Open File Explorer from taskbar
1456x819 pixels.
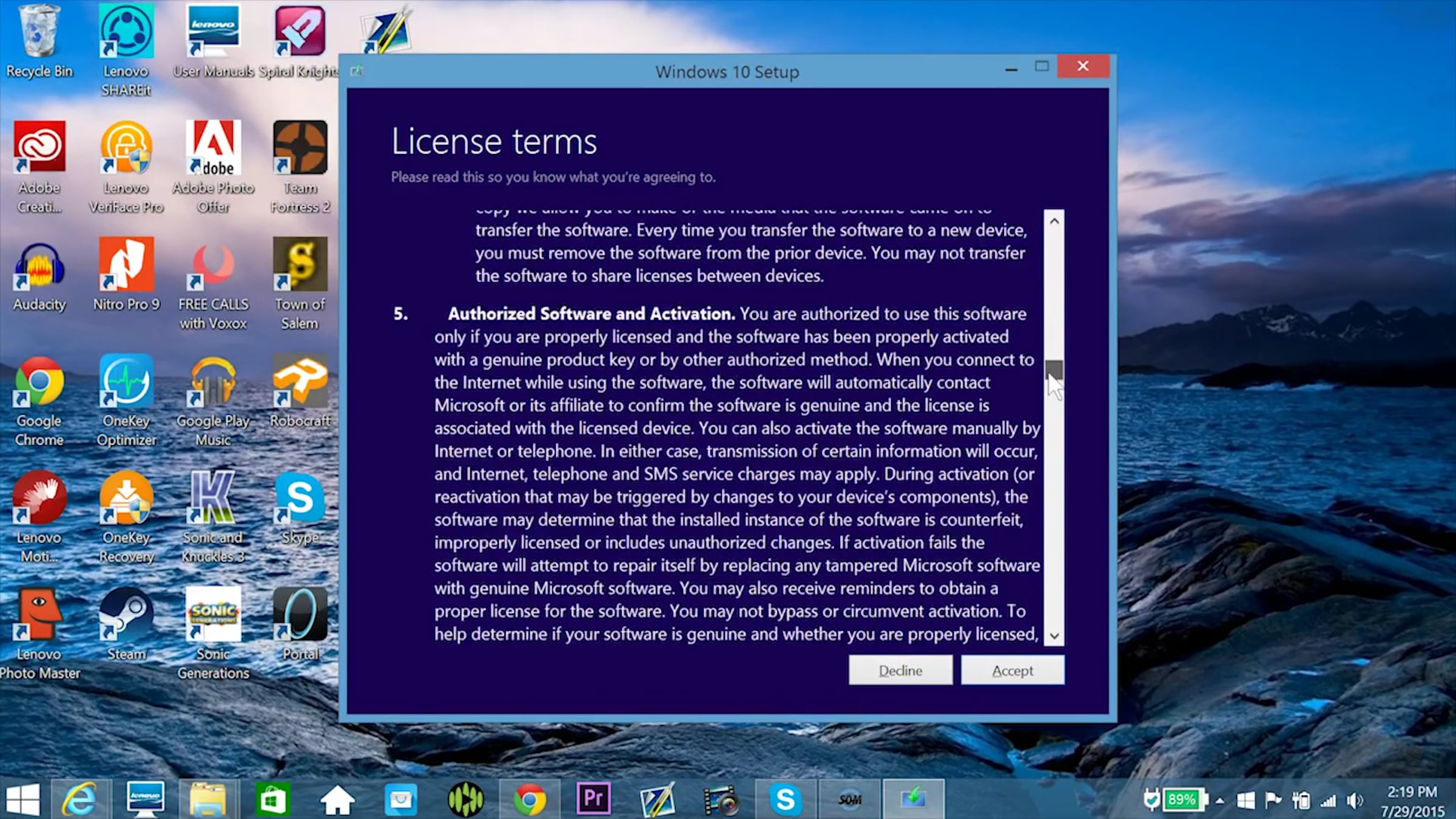pos(208,799)
